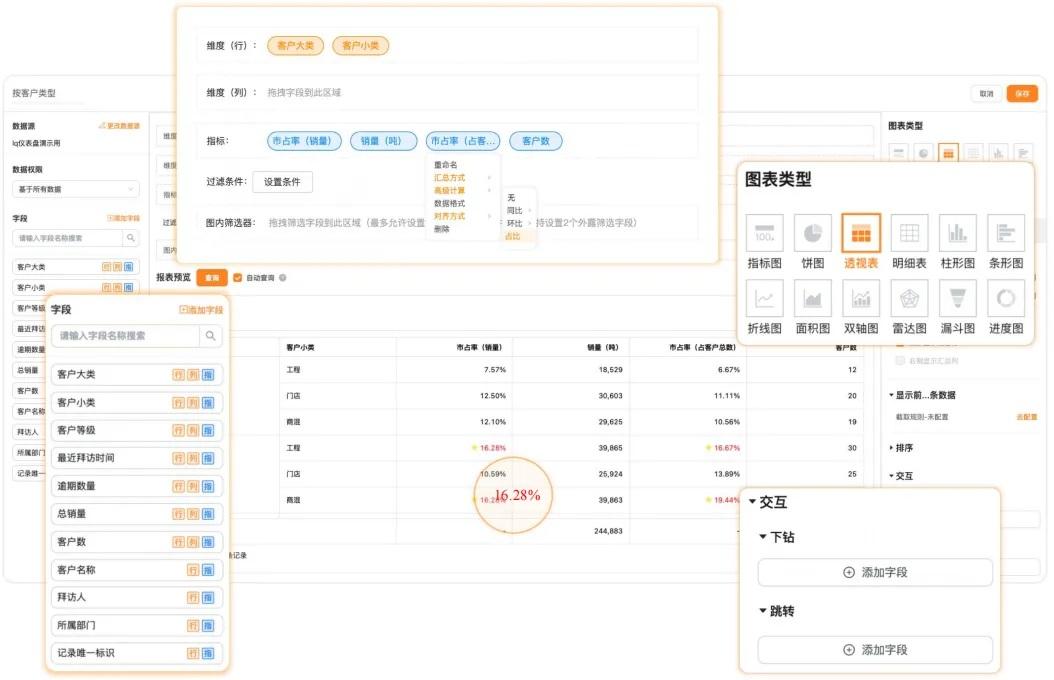The image size is (1054, 680).
Task: Pick the 明细表 detail table icon
Action: 909,233
